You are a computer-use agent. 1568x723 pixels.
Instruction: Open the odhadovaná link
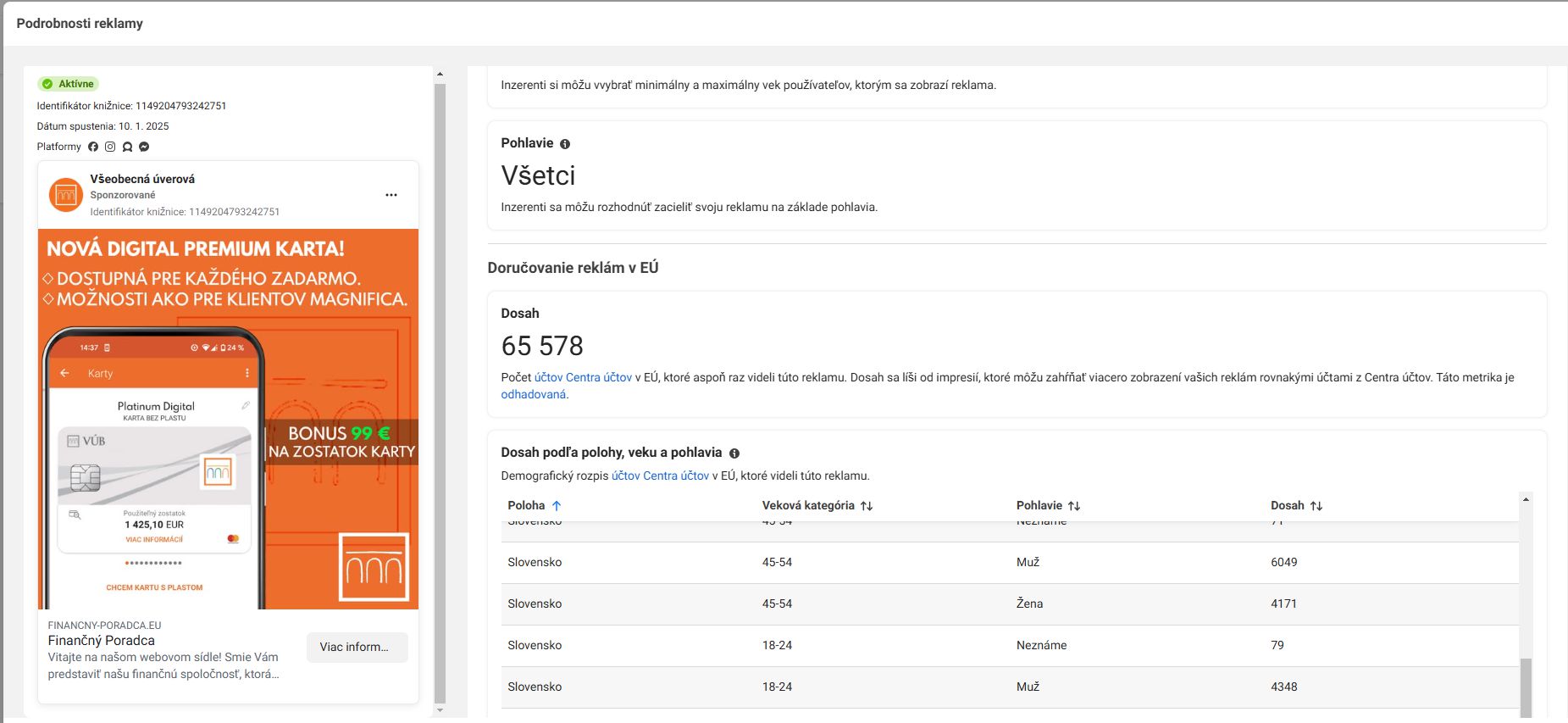pos(533,394)
